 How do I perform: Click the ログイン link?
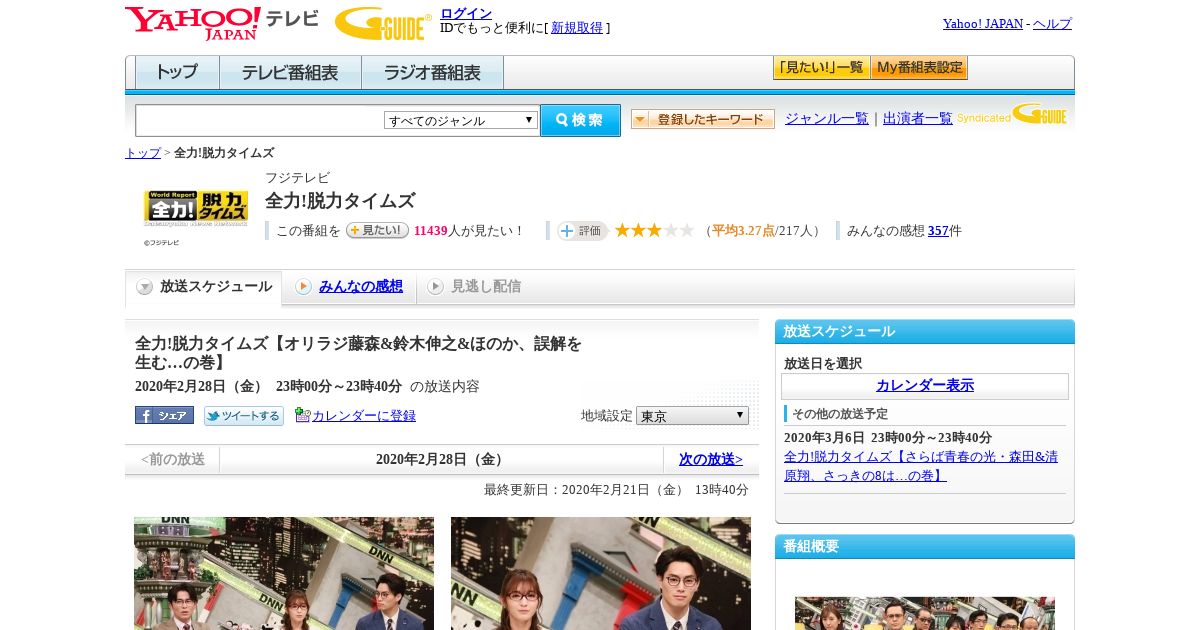pos(466,13)
